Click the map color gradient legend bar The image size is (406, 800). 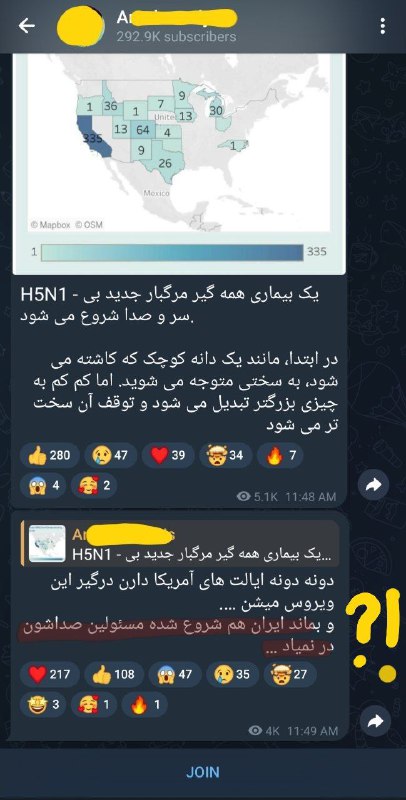point(172,252)
